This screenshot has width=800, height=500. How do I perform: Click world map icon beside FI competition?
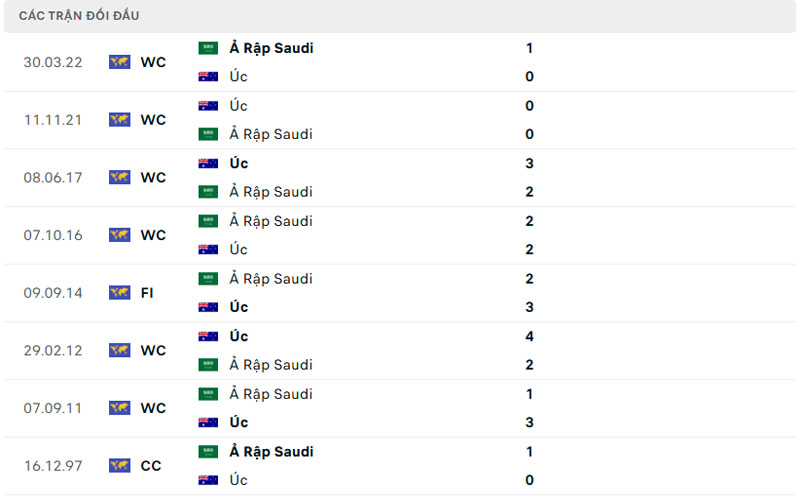pyautogui.click(x=120, y=293)
